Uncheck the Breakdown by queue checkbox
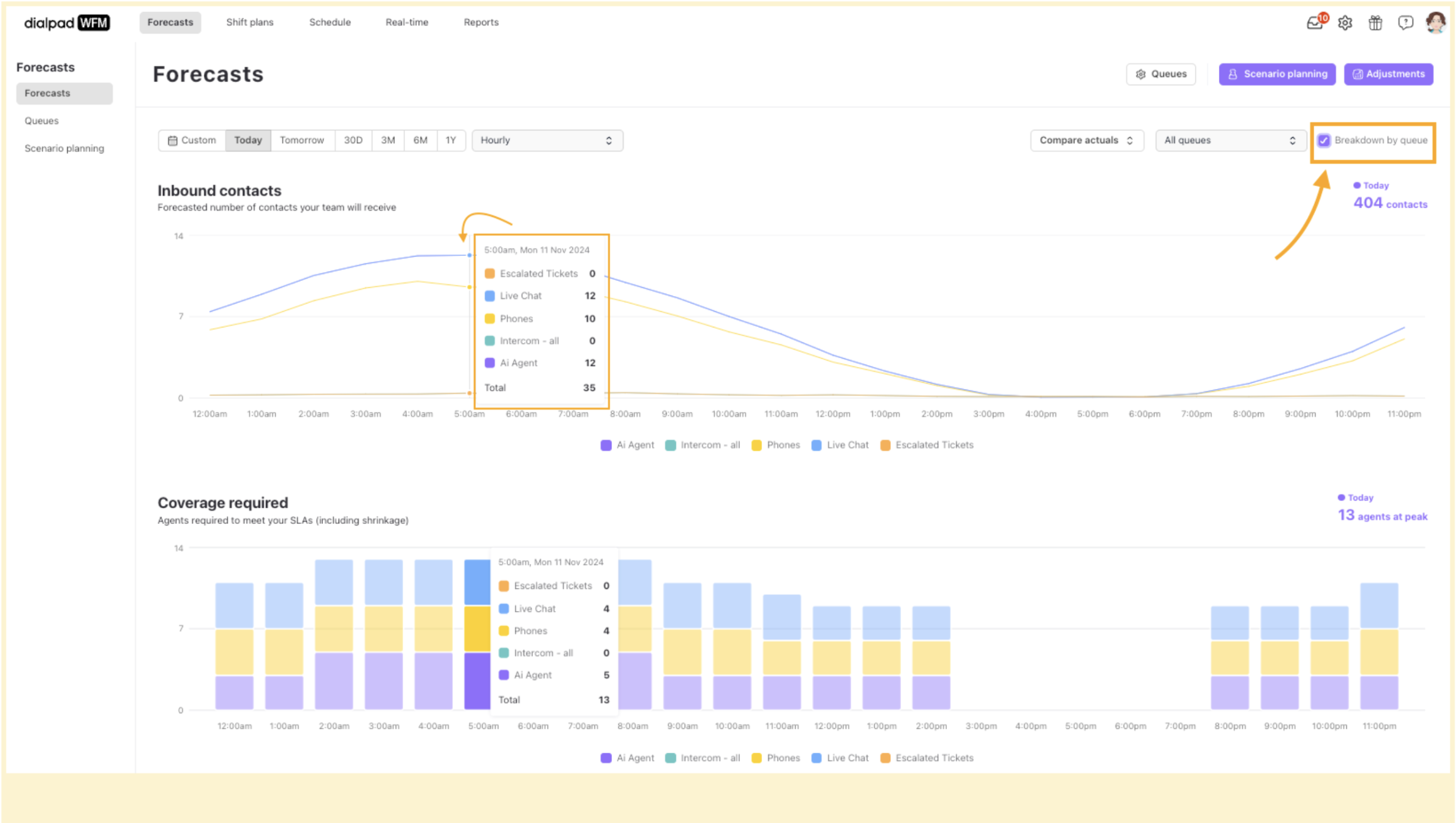Image resolution: width=1456 pixels, height=823 pixels. click(x=1324, y=141)
